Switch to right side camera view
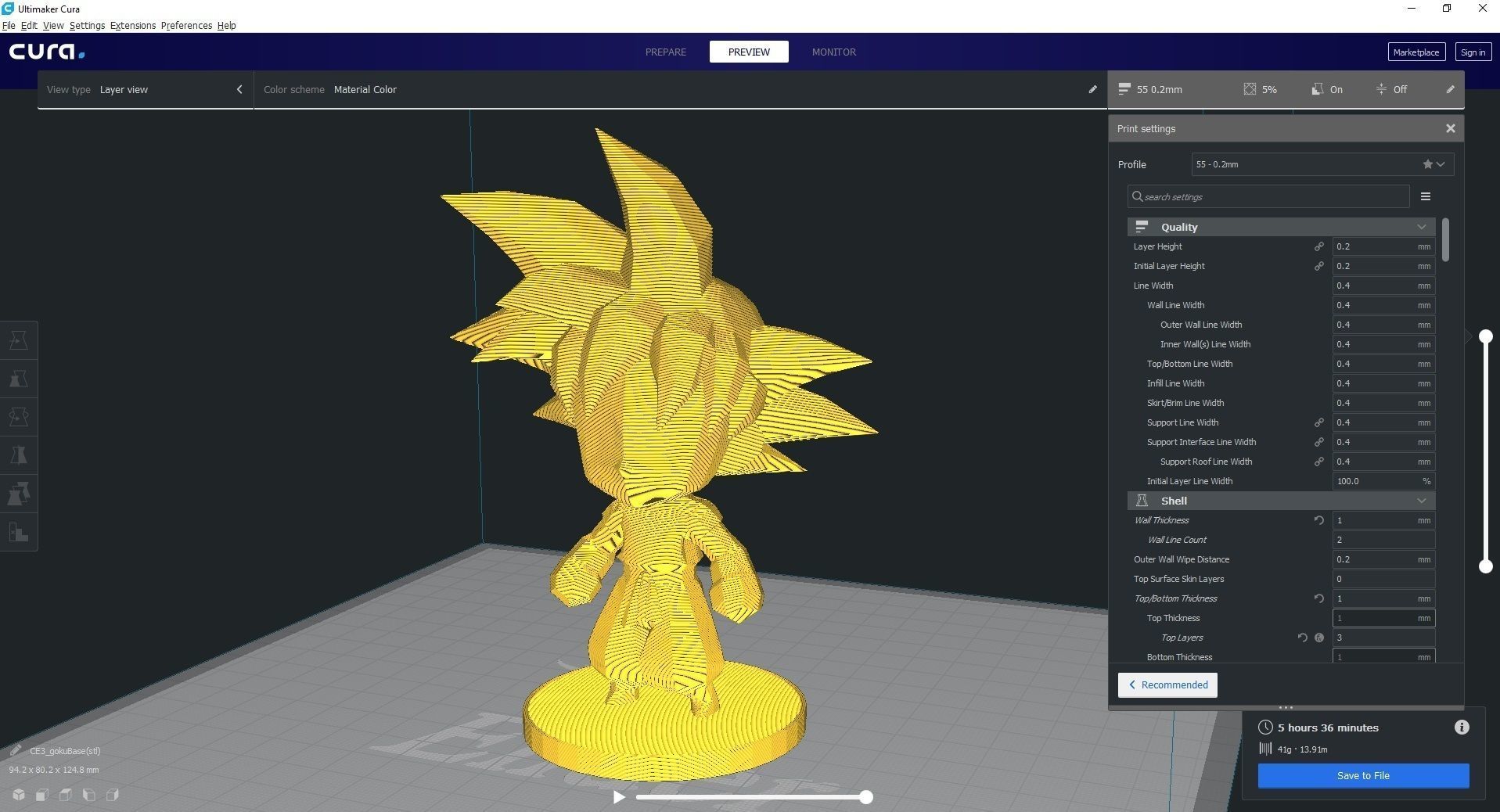Image resolution: width=1500 pixels, height=812 pixels. coord(113,795)
